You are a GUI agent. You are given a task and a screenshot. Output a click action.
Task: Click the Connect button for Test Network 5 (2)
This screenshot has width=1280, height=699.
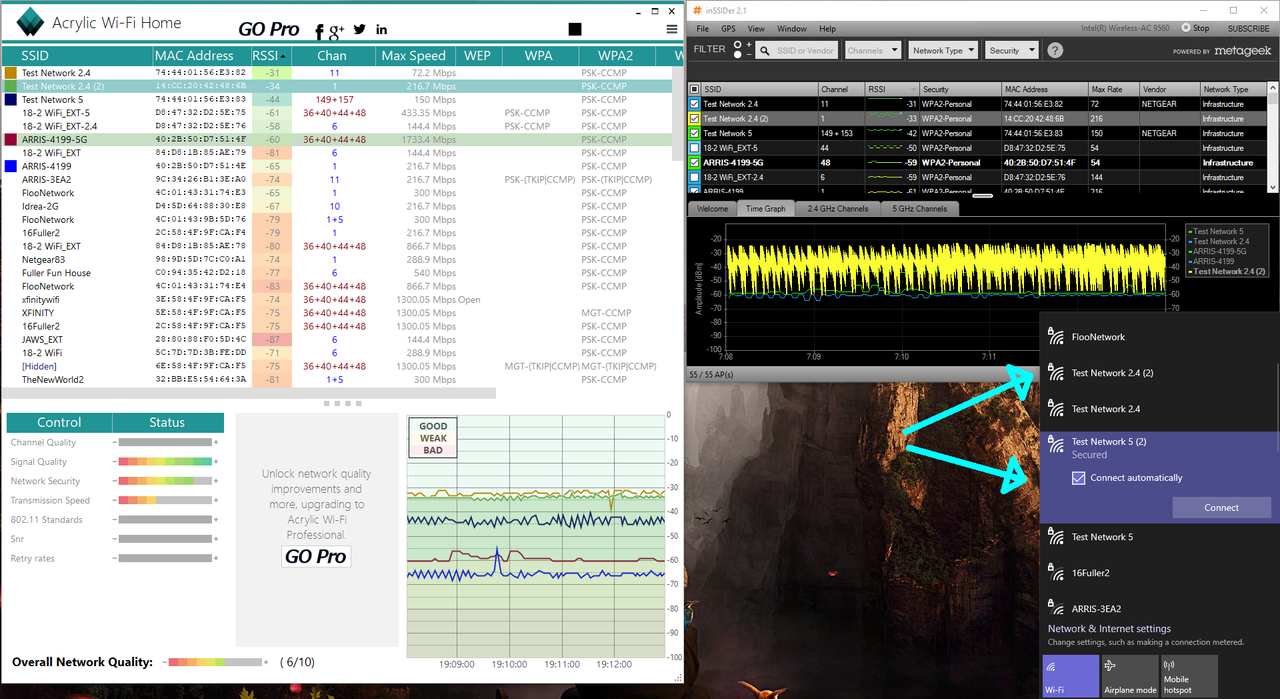coord(1221,507)
